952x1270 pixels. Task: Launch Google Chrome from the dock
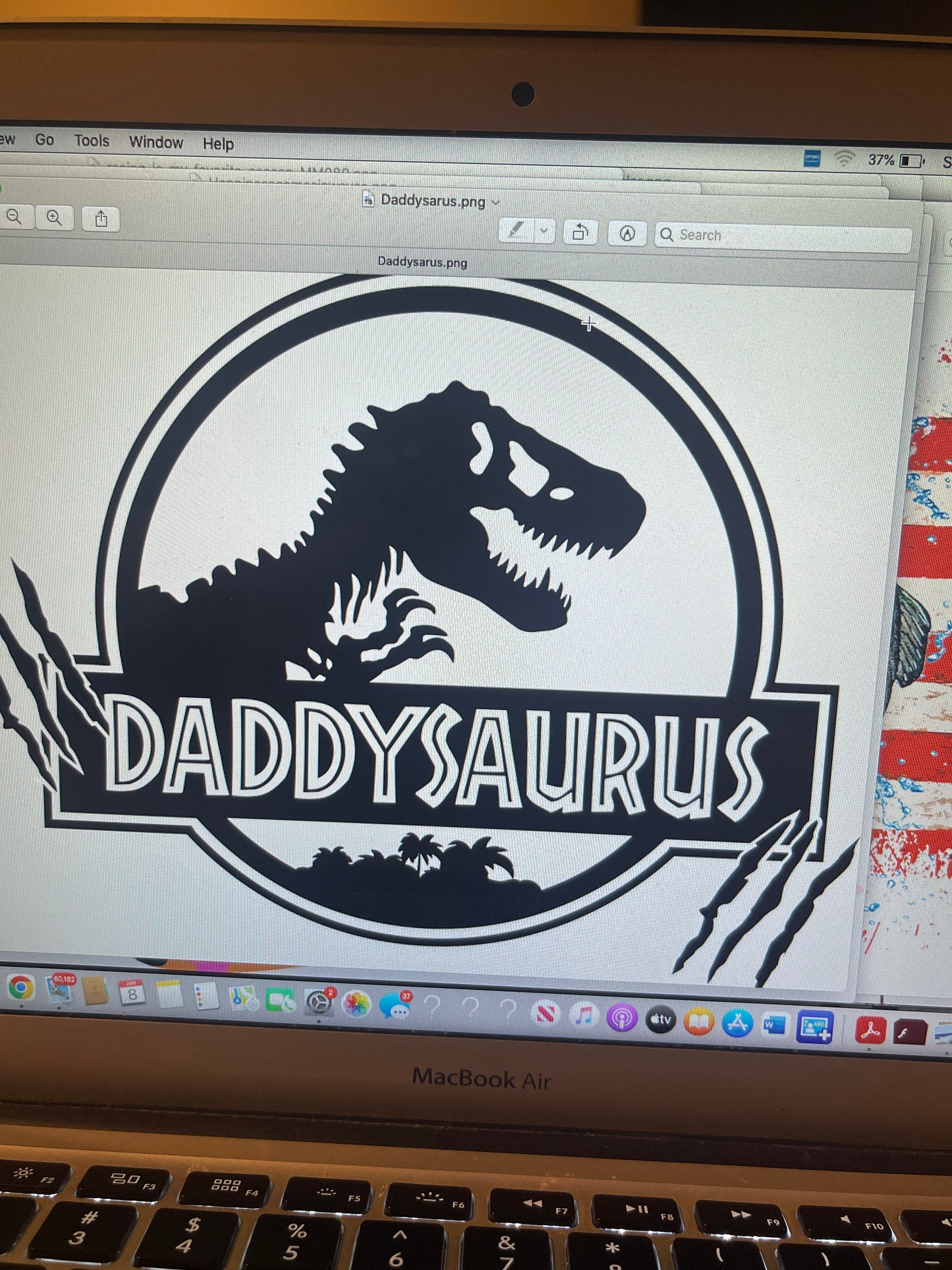tap(20, 987)
